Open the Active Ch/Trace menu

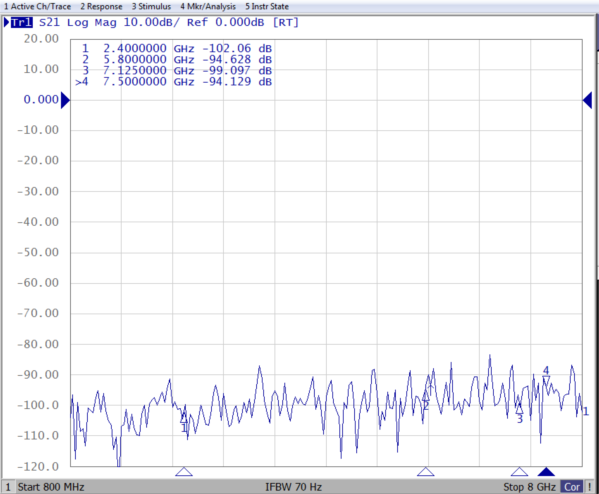[37, 6]
